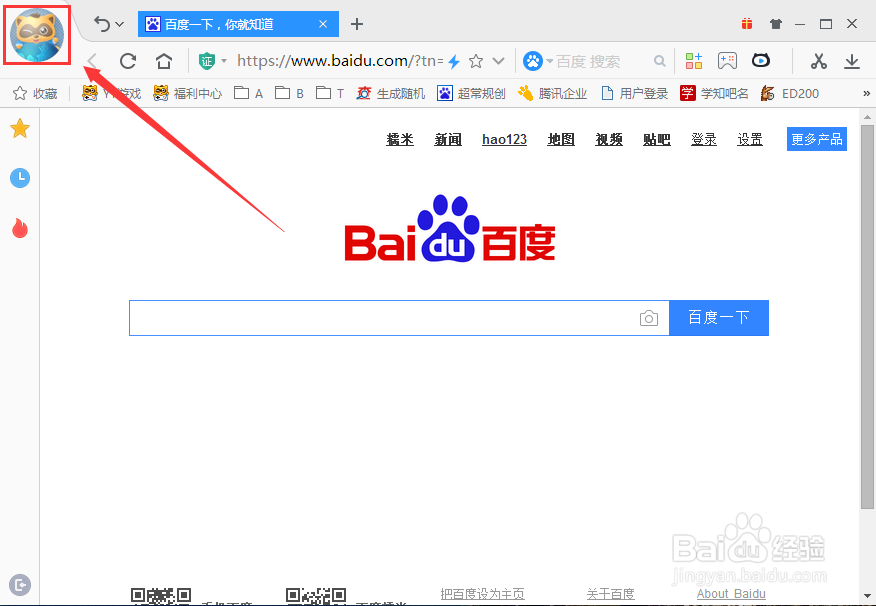Open the 生成随机 bookmark
876x606 pixels.
click(x=391, y=93)
